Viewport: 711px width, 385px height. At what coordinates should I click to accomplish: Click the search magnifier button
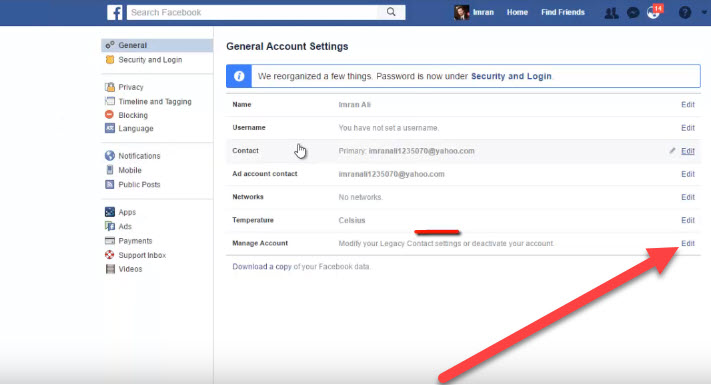pos(391,12)
